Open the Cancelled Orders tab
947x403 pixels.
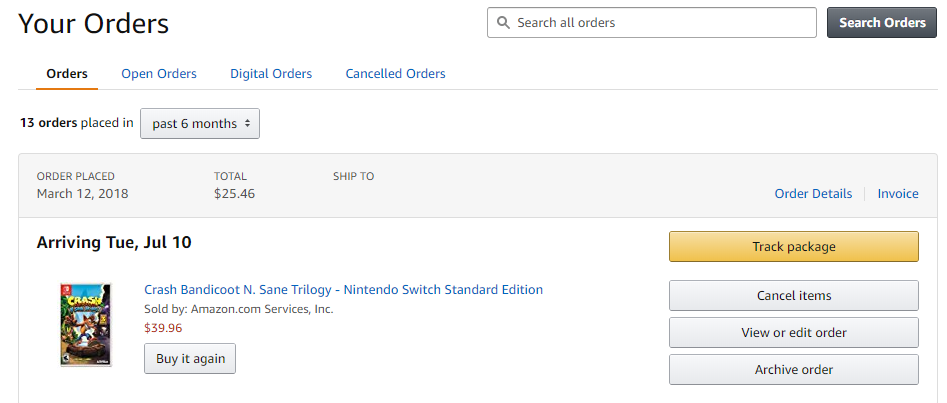click(396, 74)
